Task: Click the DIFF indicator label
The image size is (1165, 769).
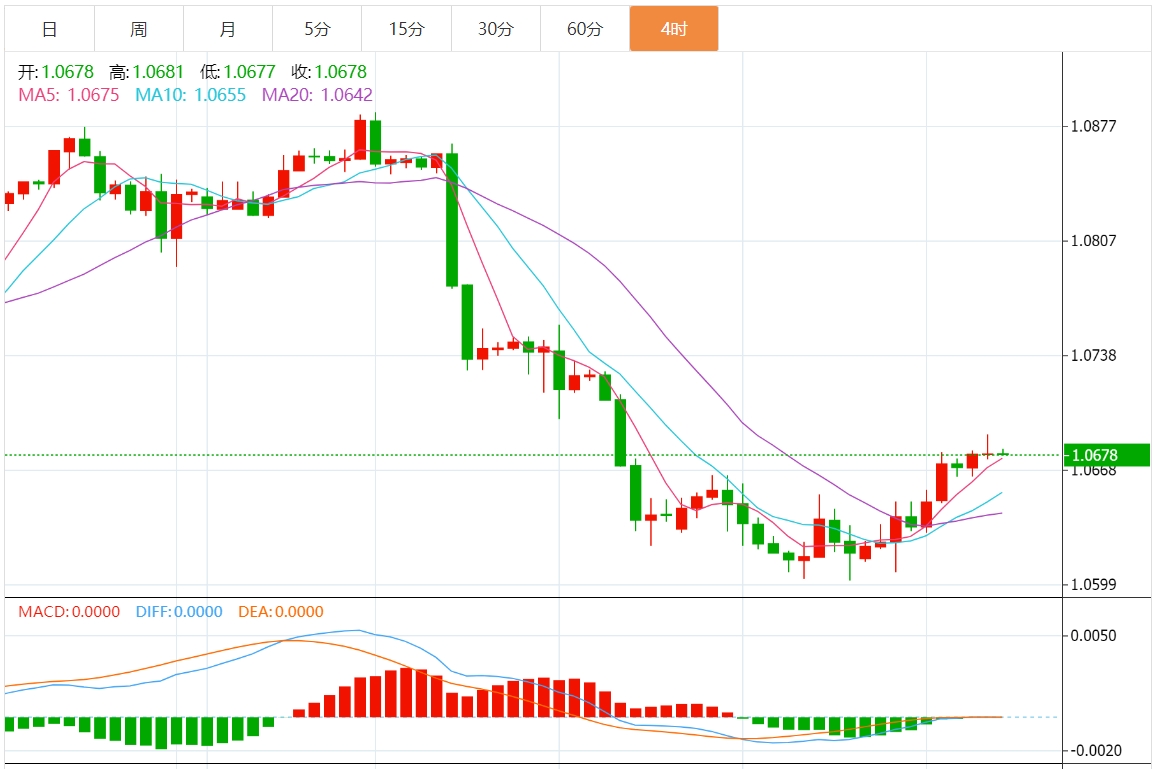Action: 176,612
